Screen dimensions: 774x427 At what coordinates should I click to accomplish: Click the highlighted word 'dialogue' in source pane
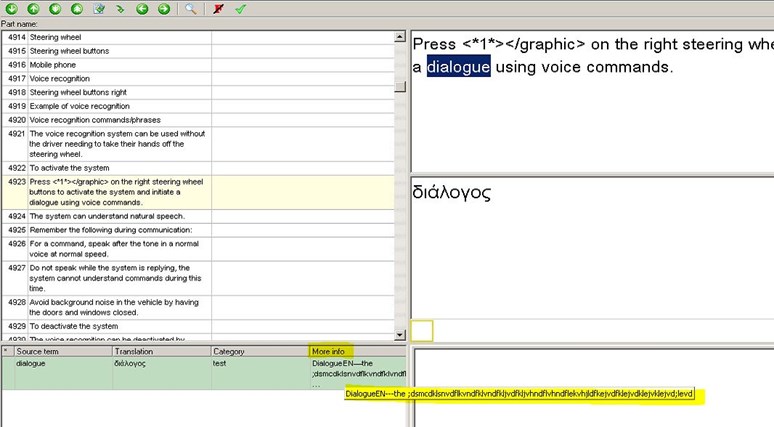coord(458,66)
